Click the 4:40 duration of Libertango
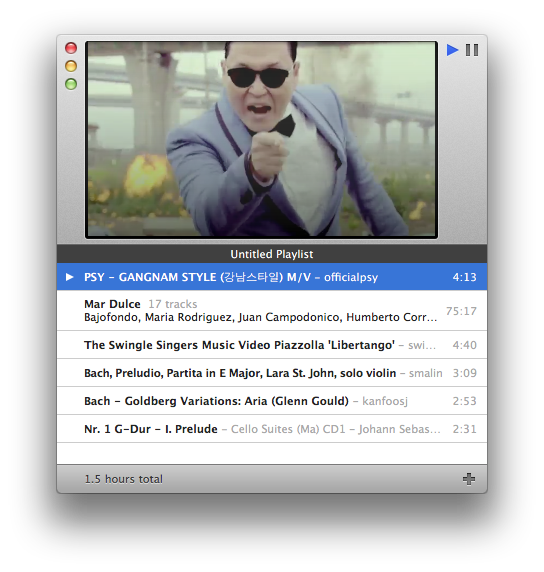The width and height of the screenshot is (544, 572). point(464,345)
